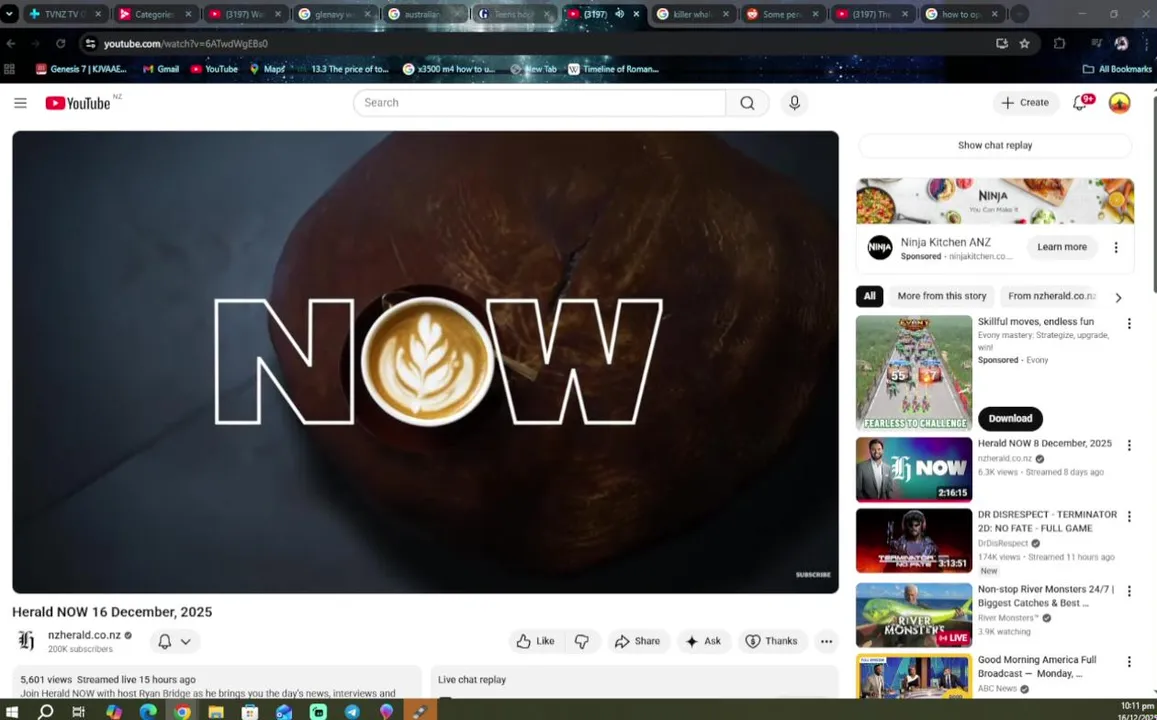Image resolution: width=1157 pixels, height=720 pixels.
Task: Open Telegram from the taskbar
Action: (x=353, y=711)
